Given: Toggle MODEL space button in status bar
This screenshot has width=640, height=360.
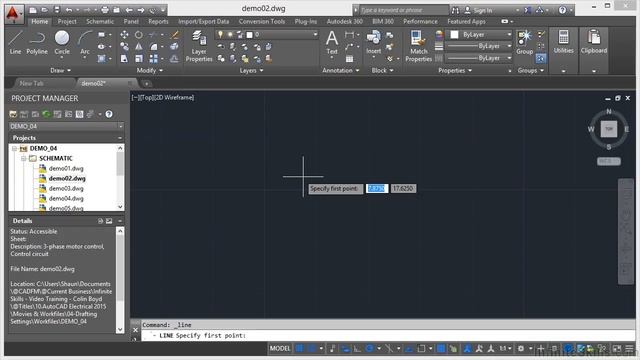Looking at the screenshot, I should [x=280, y=349].
